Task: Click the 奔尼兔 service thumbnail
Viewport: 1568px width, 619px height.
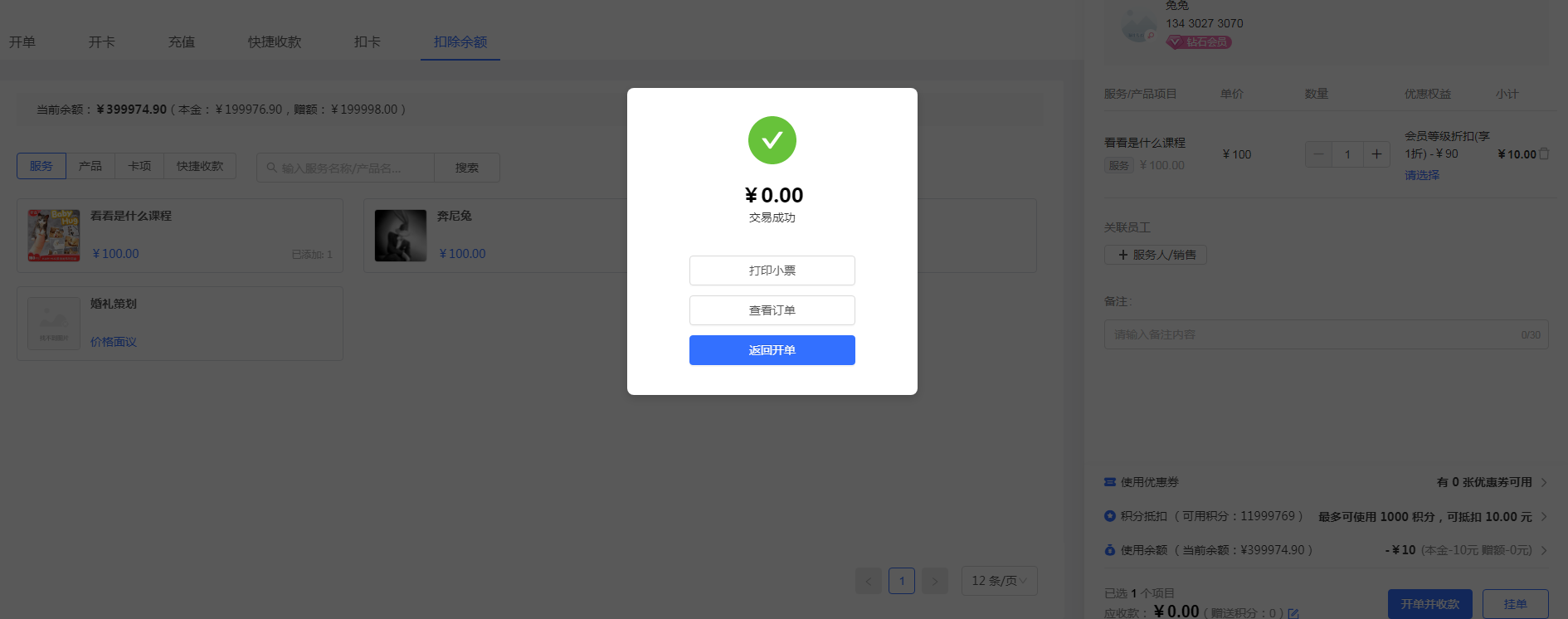Action: pyautogui.click(x=401, y=236)
